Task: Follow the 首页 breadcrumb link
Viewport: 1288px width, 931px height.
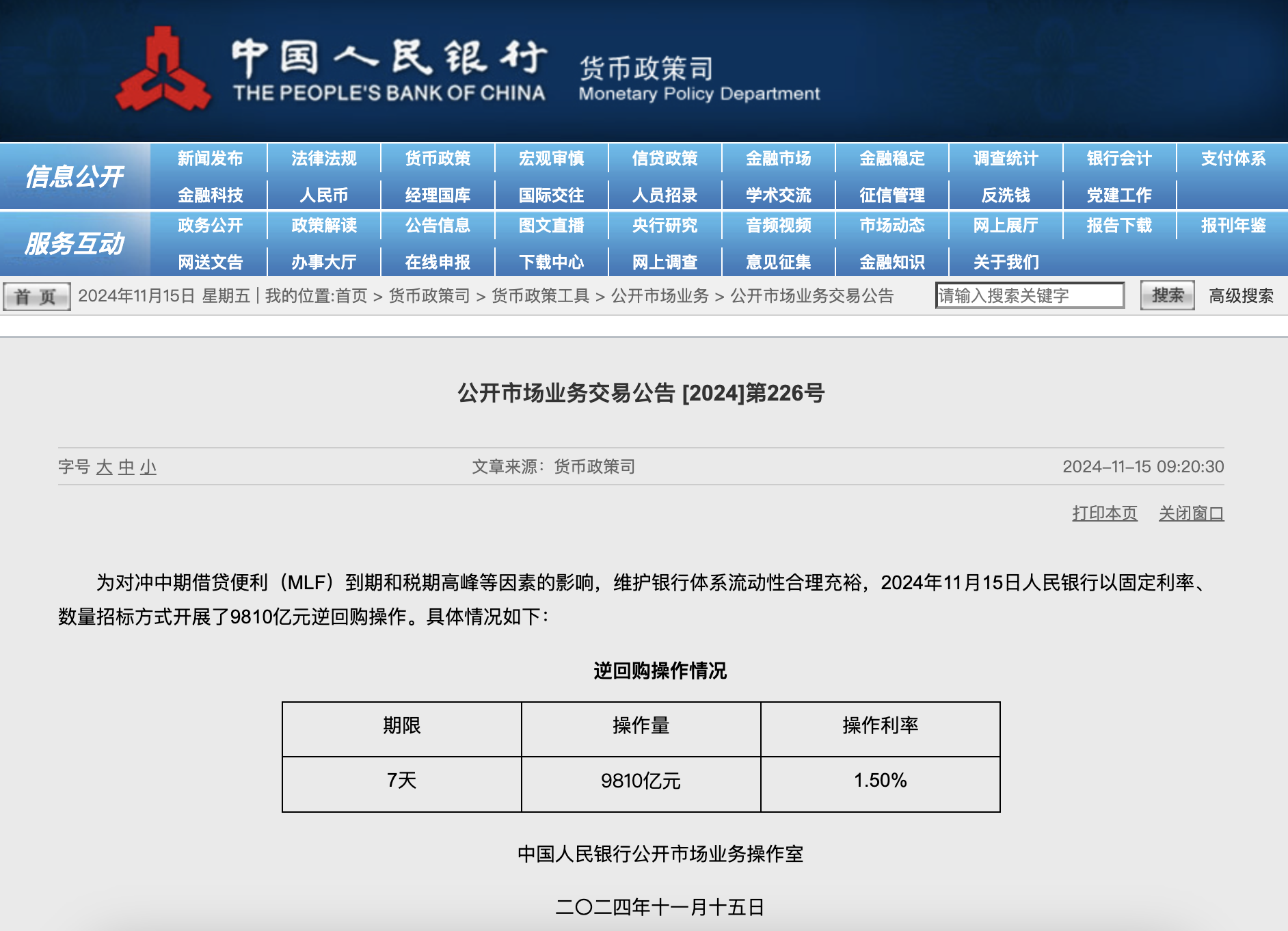Action: [351, 296]
